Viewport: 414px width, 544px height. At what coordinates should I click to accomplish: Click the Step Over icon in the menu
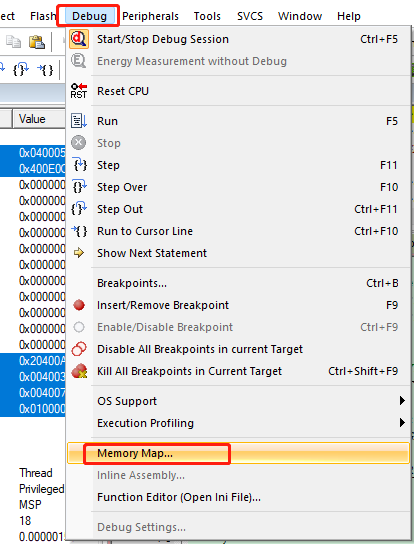coord(79,187)
